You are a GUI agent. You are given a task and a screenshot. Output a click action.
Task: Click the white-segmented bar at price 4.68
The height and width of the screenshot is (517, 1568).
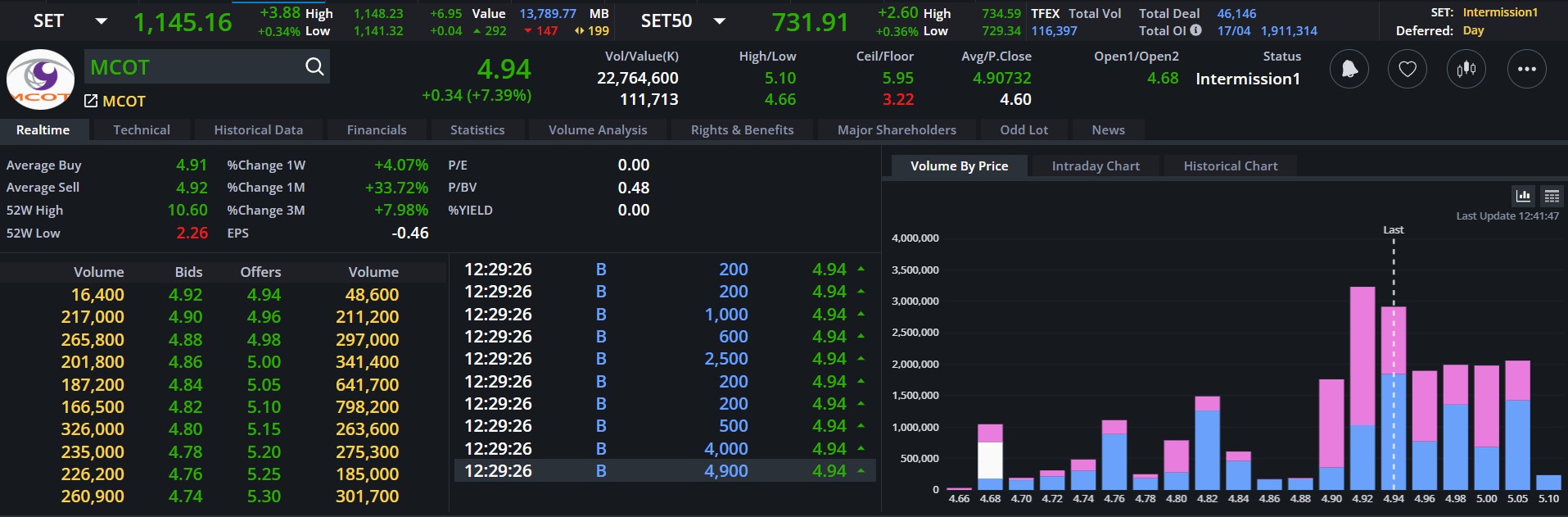[991, 457]
